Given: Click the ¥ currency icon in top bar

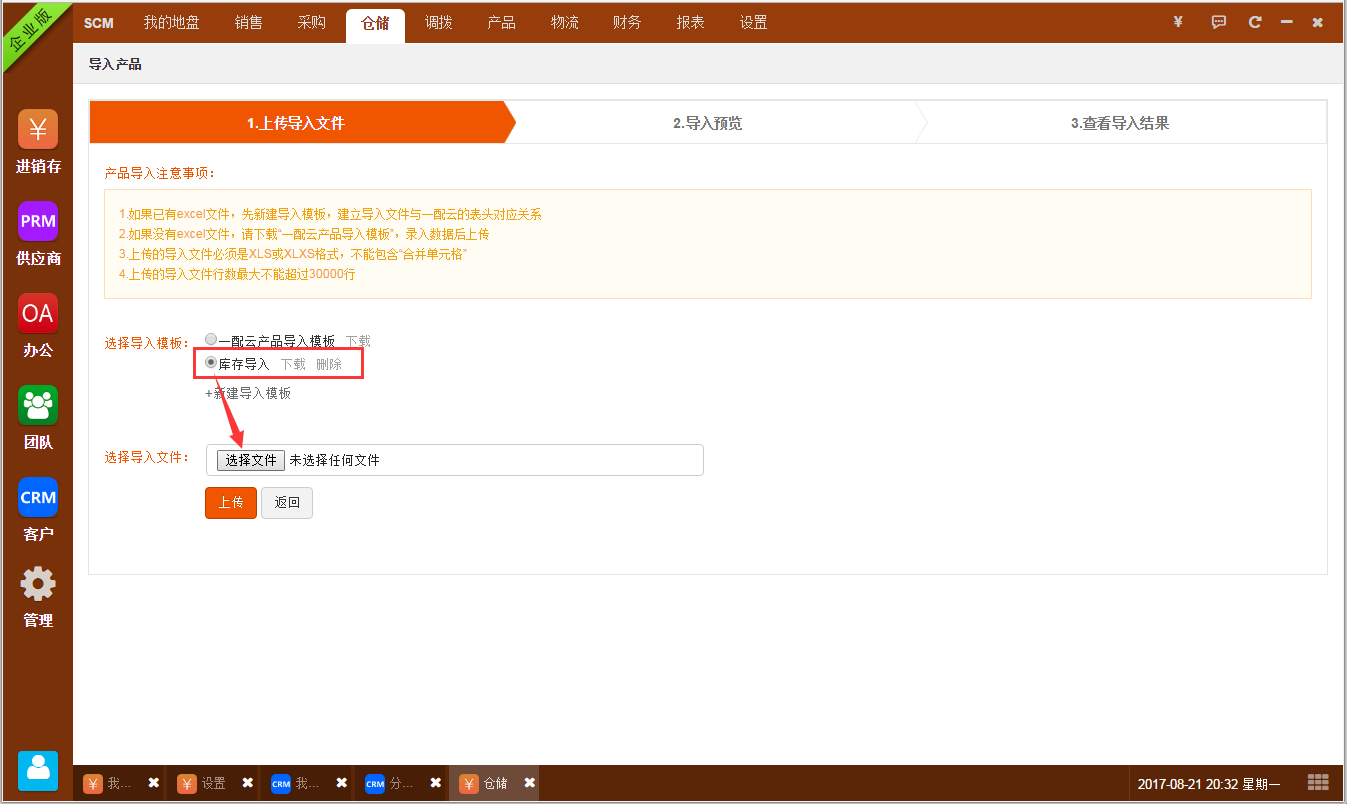Looking at the screenshot, I should pos(1178,22).
